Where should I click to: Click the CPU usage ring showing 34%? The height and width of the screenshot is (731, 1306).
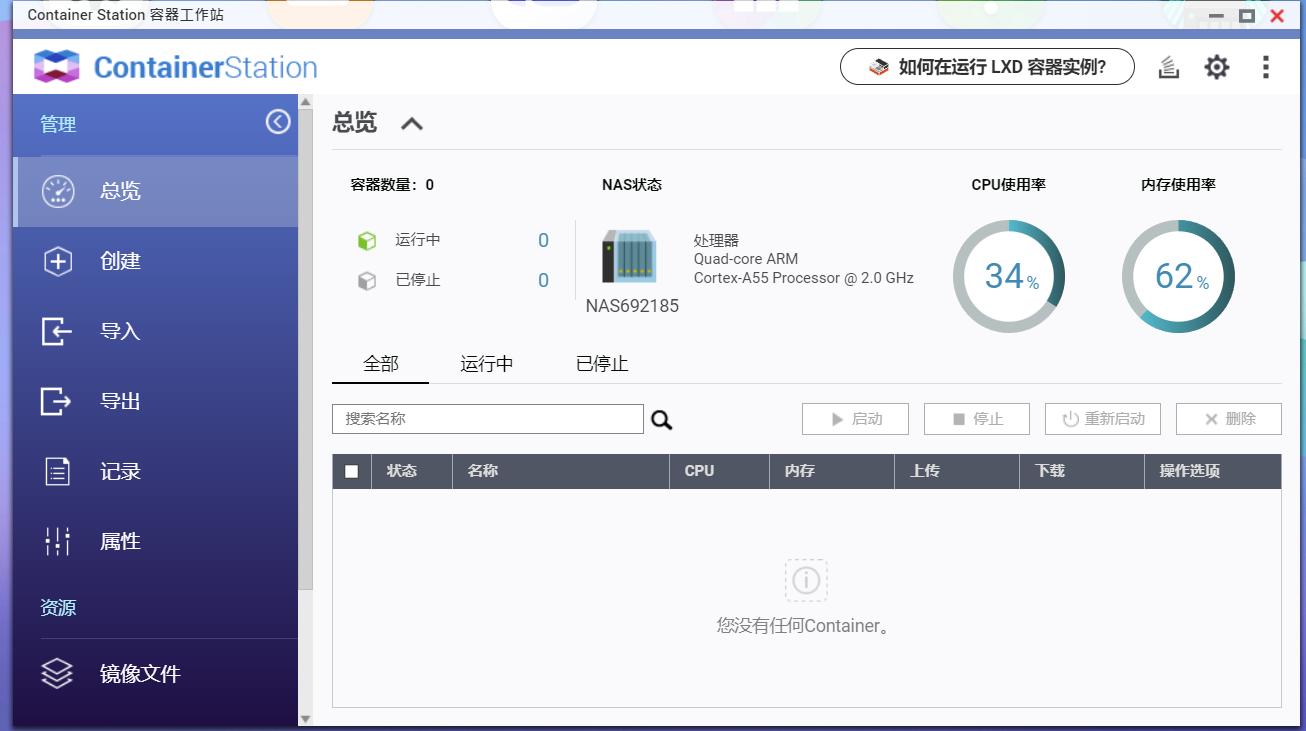(x=1009, y=276)
